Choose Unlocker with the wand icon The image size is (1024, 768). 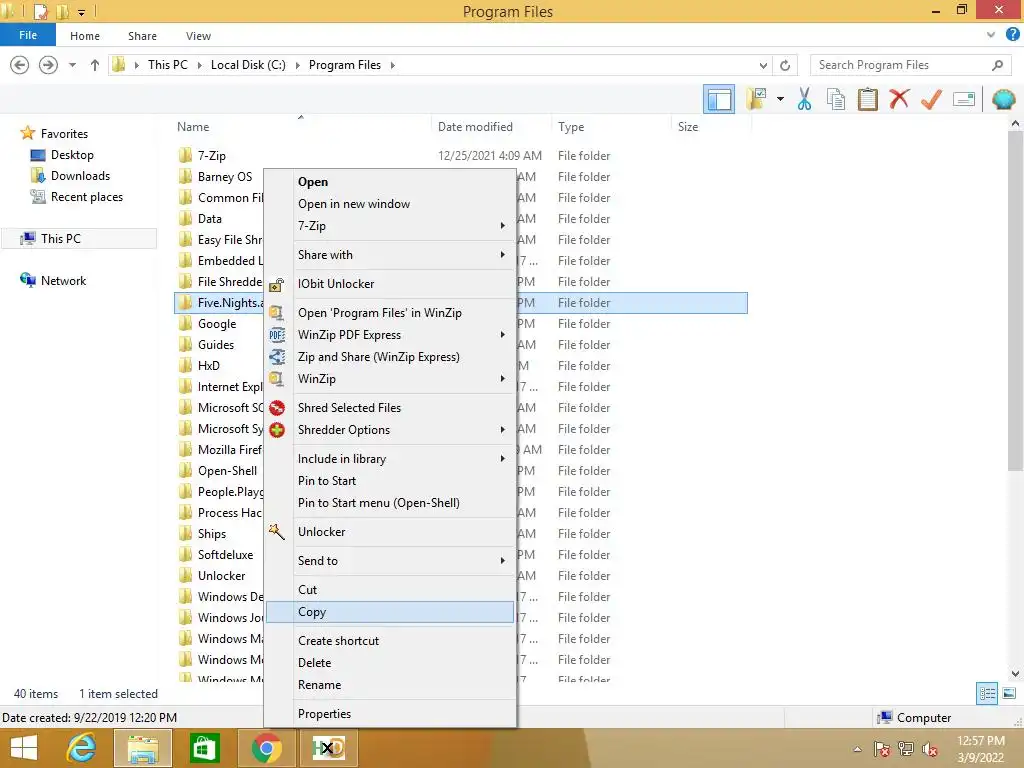pos(390,532)
